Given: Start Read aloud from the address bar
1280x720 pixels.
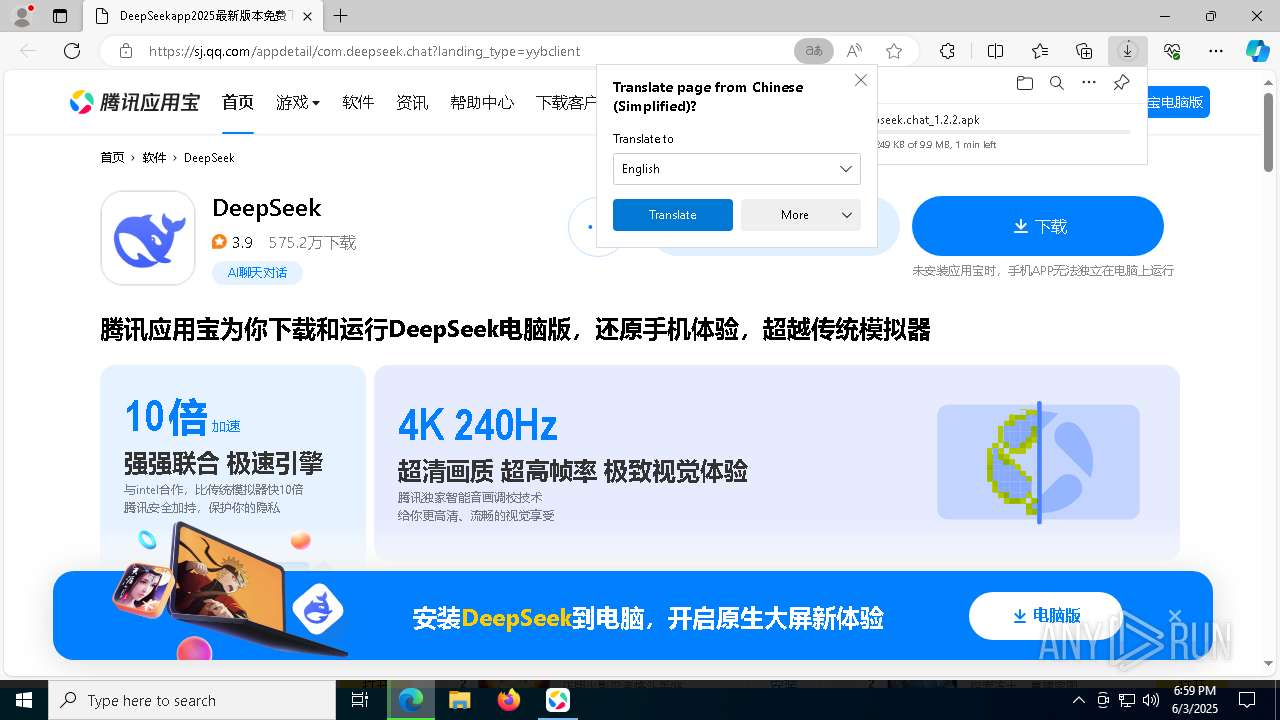Looking at the screenshot, I should (854, 51).
